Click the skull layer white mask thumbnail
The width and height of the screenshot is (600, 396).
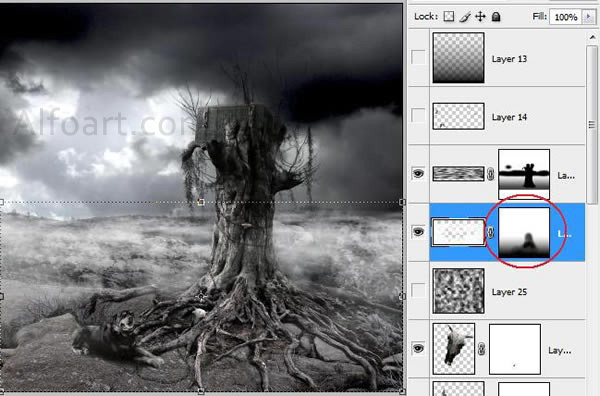tap(515, 349)
